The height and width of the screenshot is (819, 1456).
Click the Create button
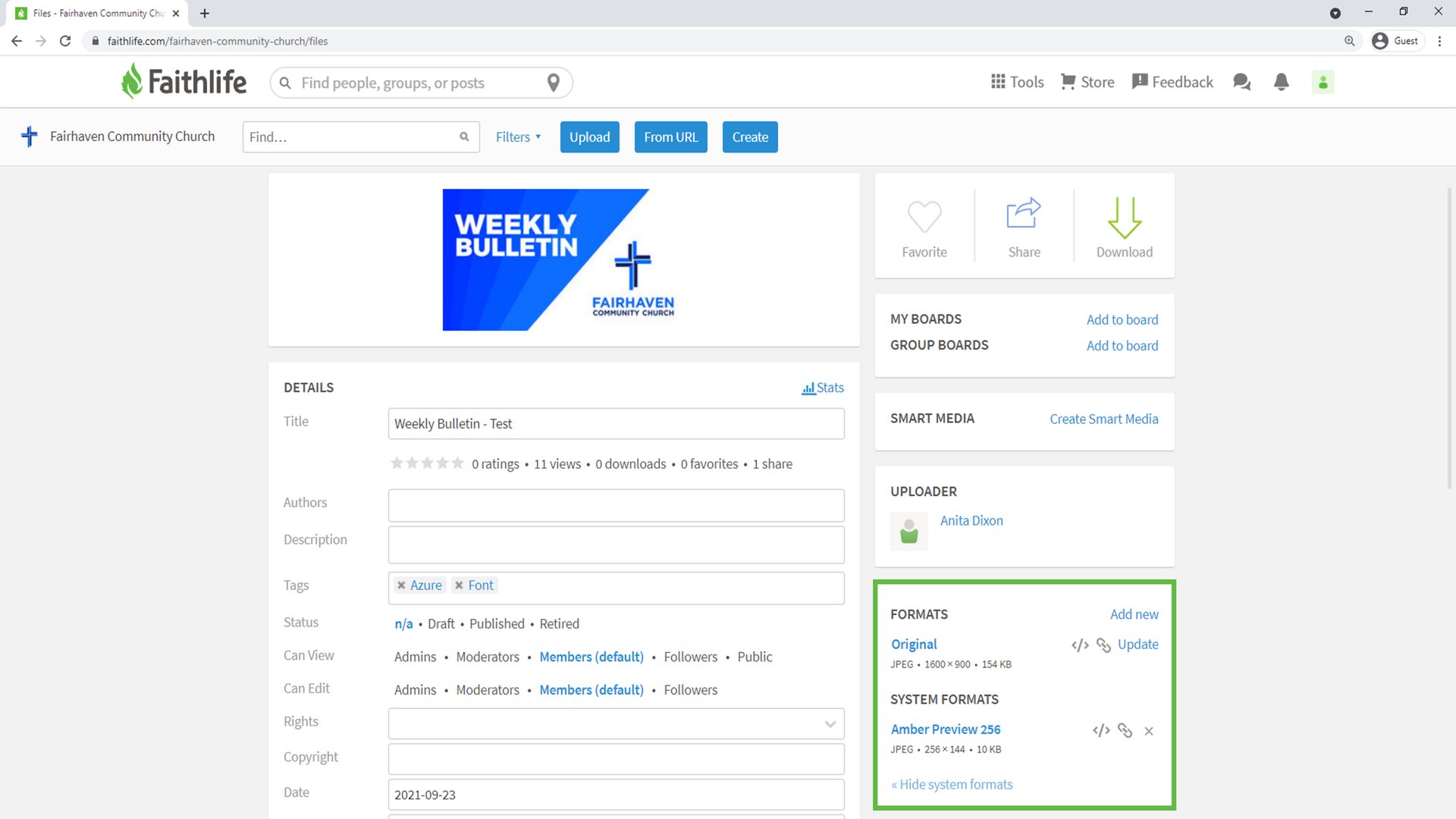click(750, 137)
